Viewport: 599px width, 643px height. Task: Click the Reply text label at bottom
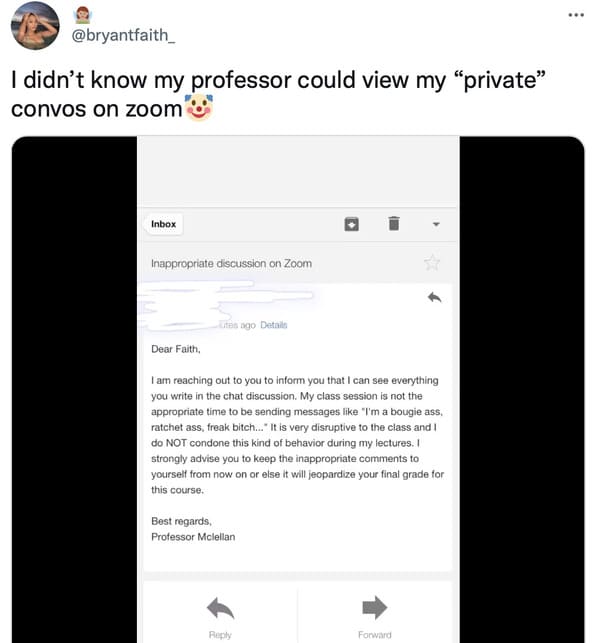(x=220, y=635)
